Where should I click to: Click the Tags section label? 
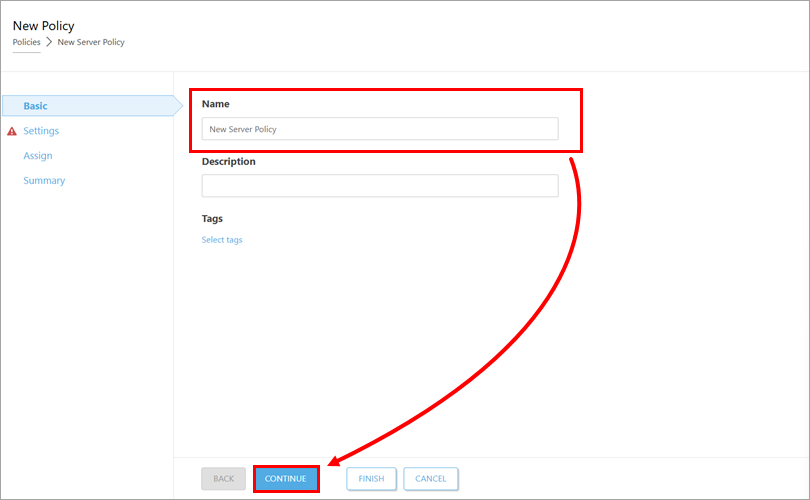(212, 218)
